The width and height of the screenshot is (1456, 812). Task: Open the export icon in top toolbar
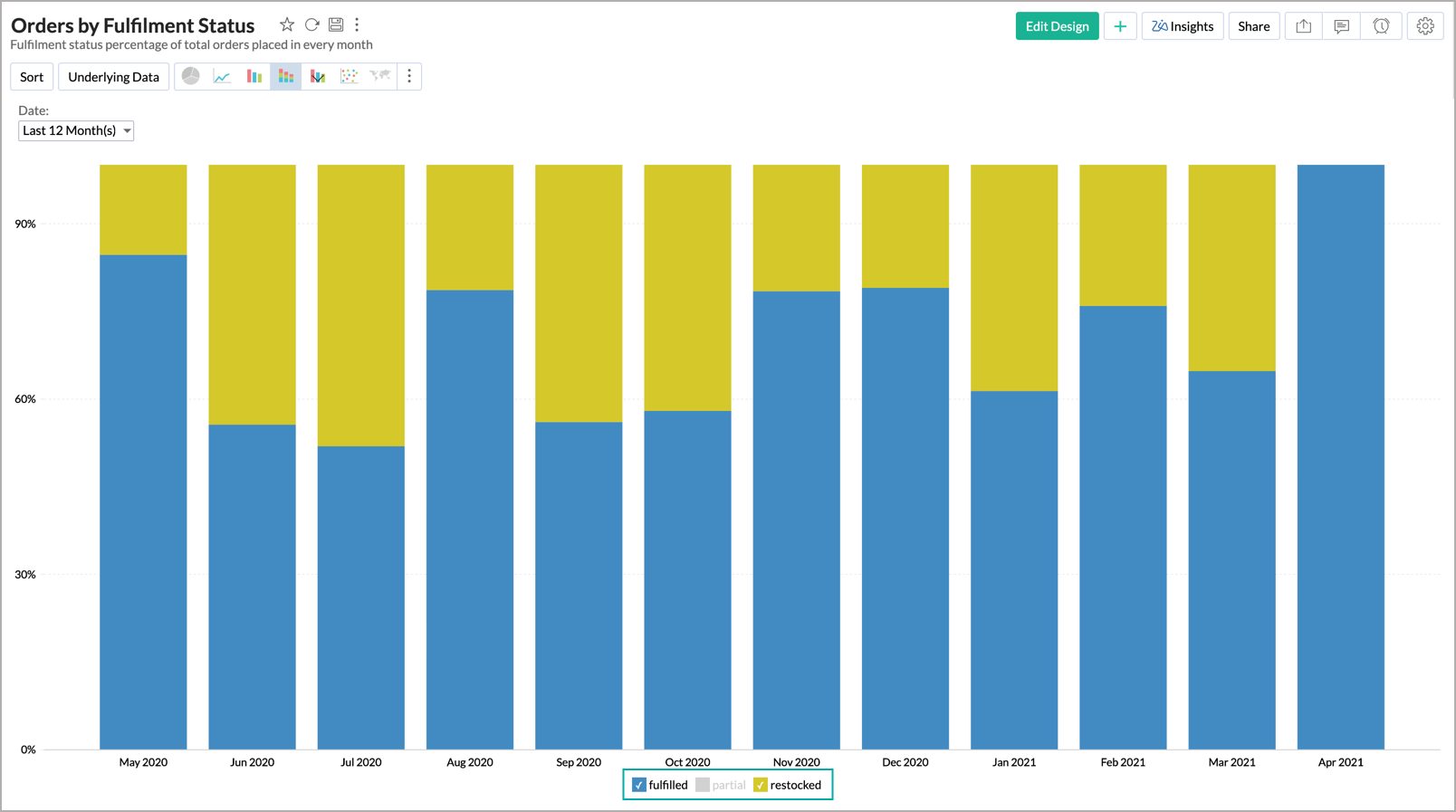[x=1303, y=26]
